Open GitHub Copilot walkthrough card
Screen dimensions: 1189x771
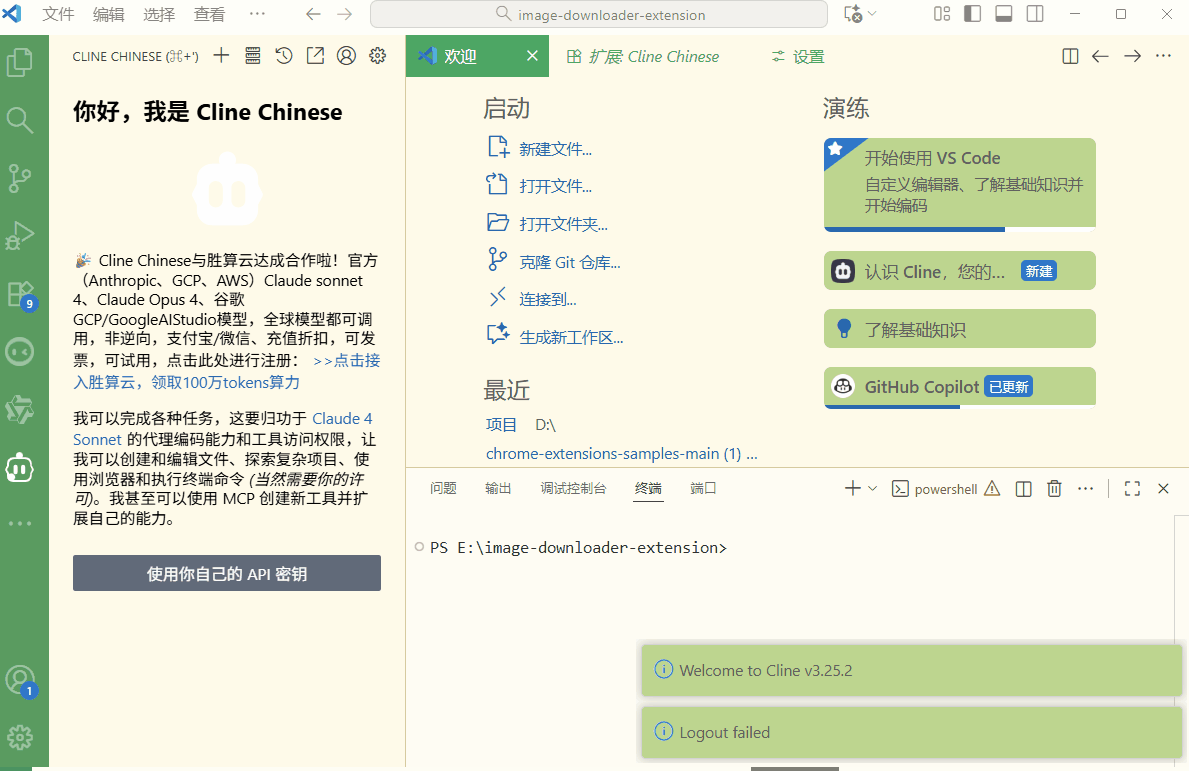coord(959,387)
